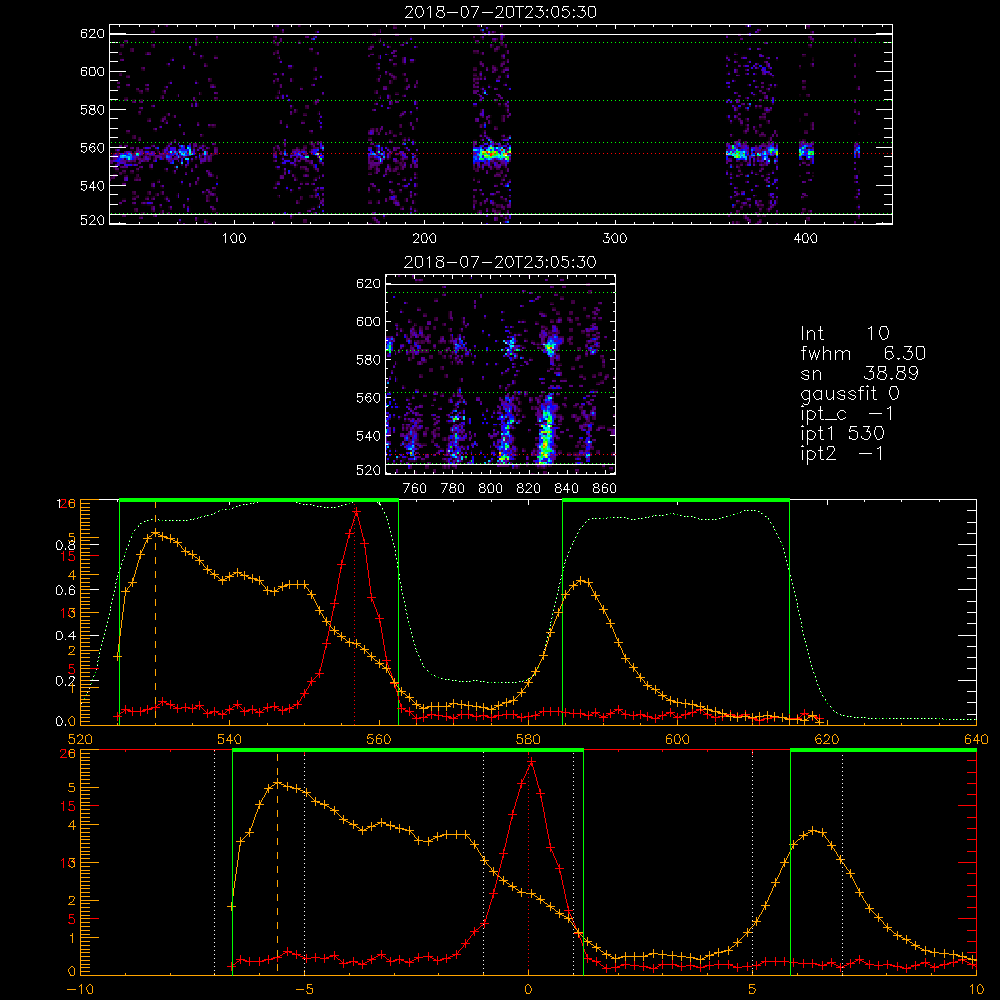
Task: Click x-axis label '200' of top spectrogram
Action: [x=424, y=239]
